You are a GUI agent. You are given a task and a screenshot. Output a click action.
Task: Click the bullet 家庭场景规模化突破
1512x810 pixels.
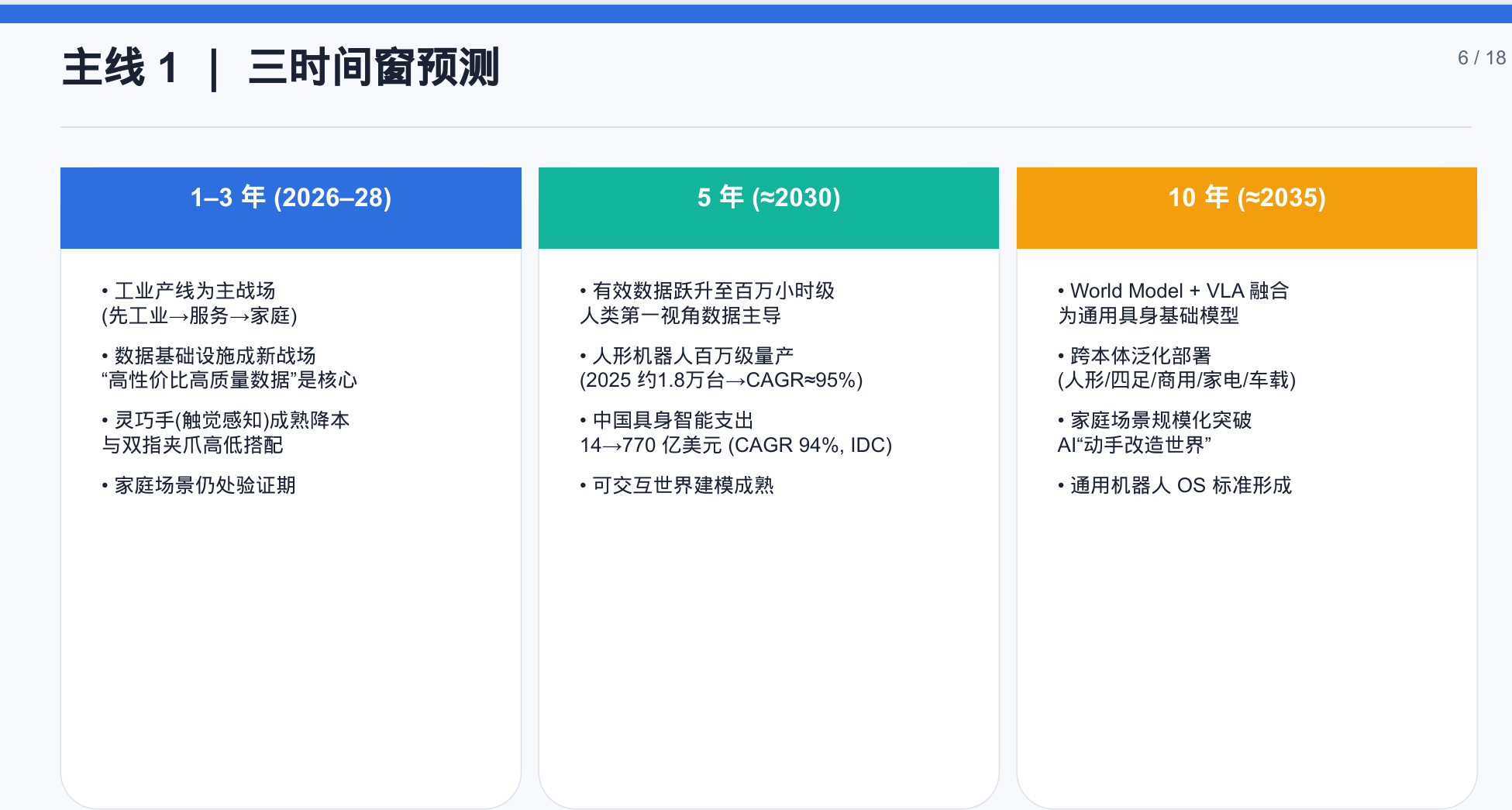point(1155,420)
